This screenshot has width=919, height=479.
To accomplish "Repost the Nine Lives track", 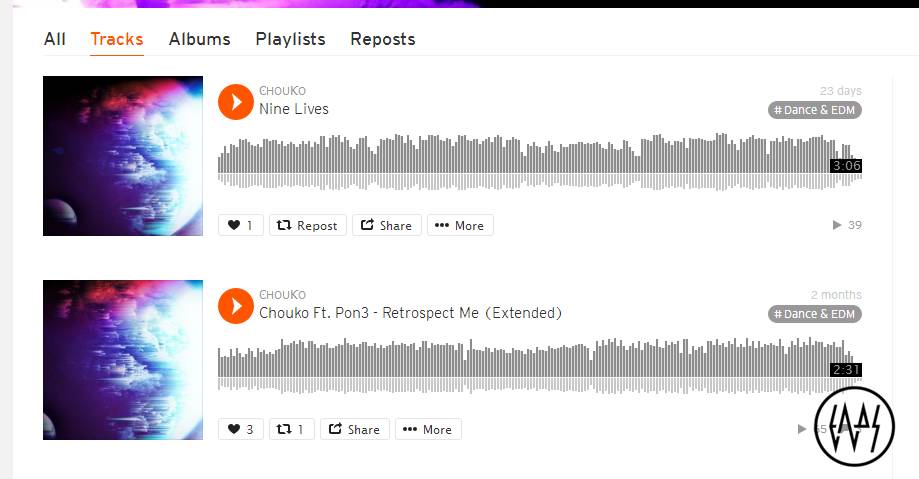I will tap(308, 225).
